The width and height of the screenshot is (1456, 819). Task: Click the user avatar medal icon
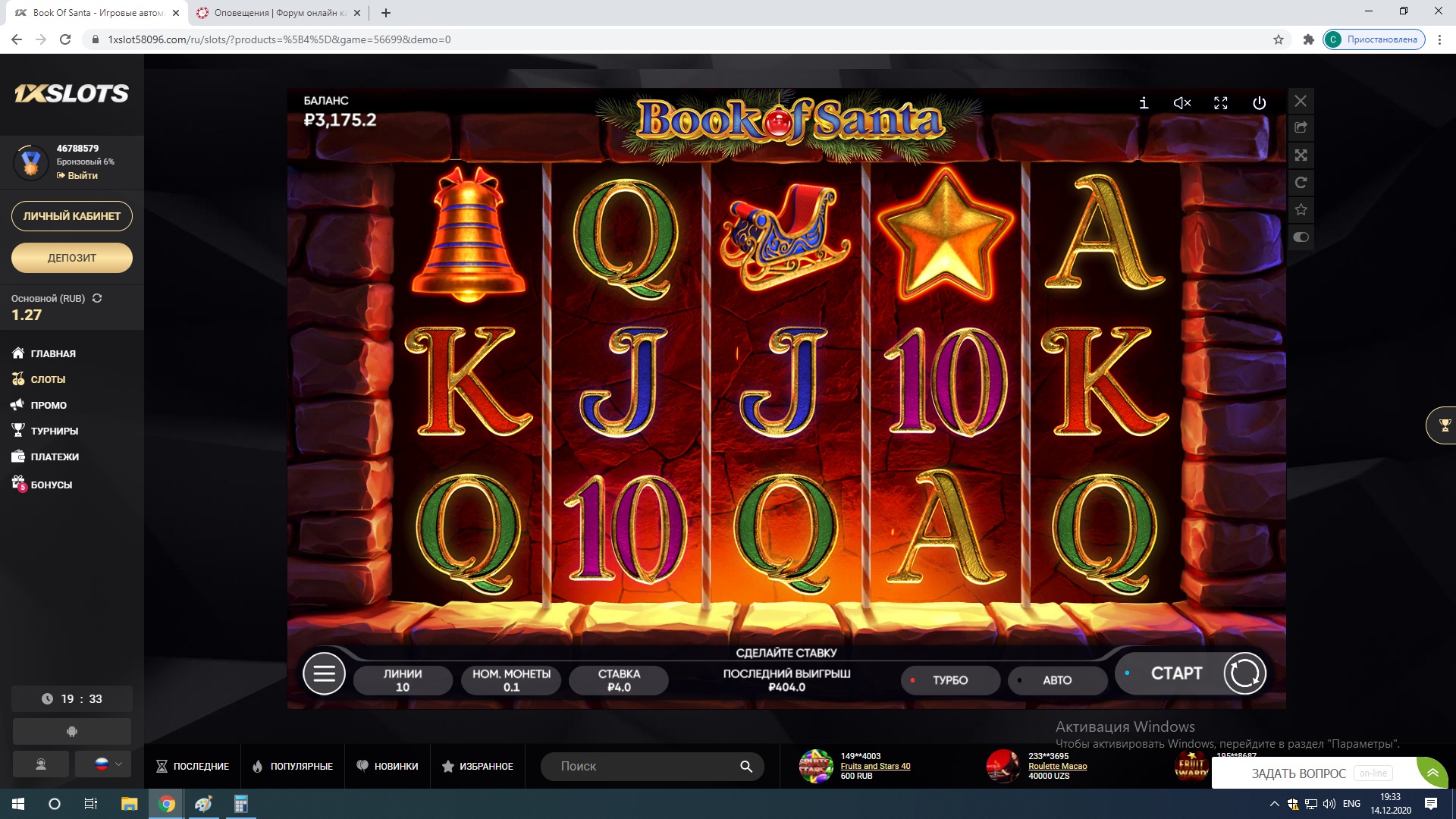[31, 162]
